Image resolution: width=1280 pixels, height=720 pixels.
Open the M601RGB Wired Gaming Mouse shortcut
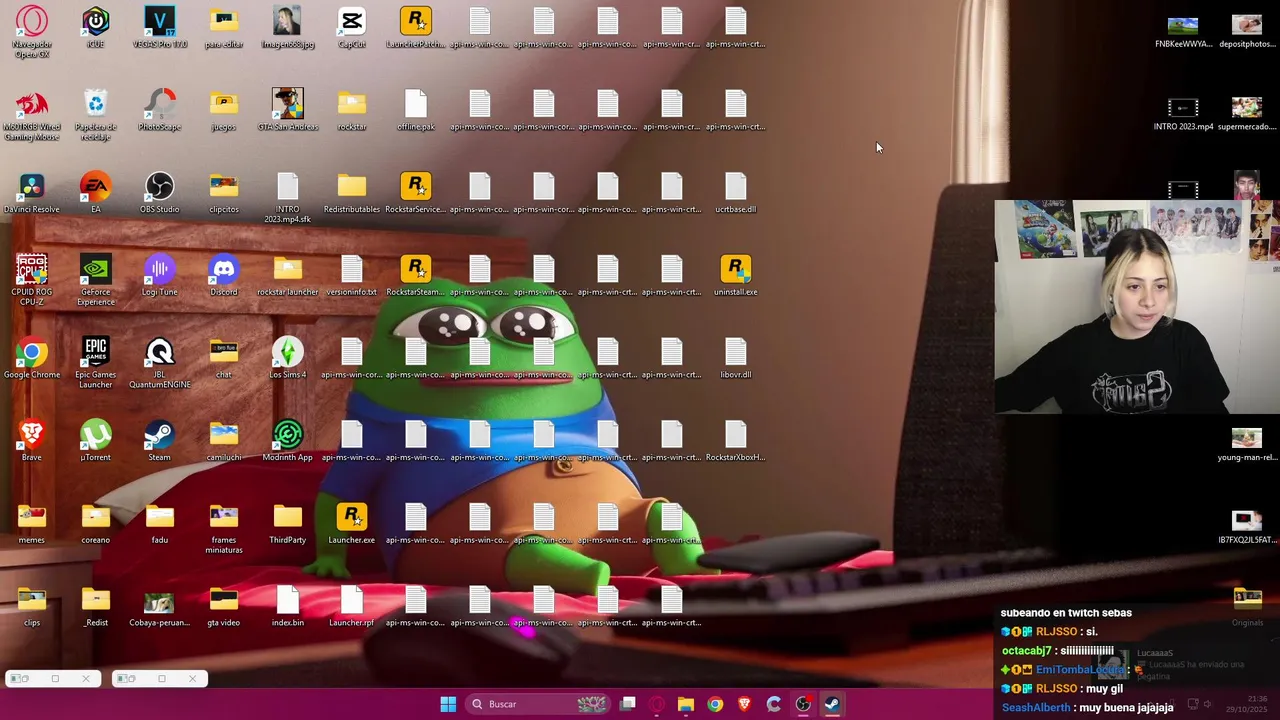coord(32,115)
